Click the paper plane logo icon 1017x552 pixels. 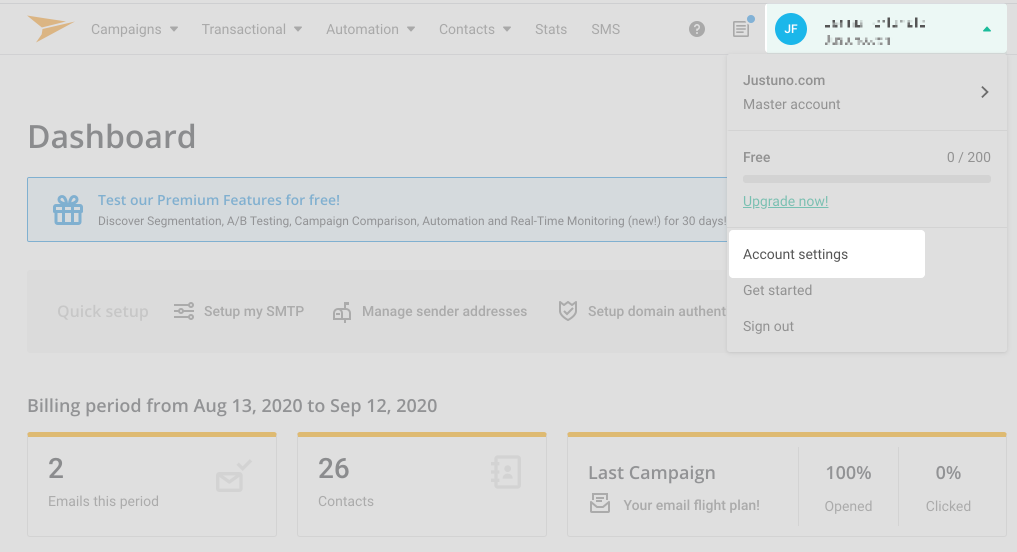click(50, 29)
